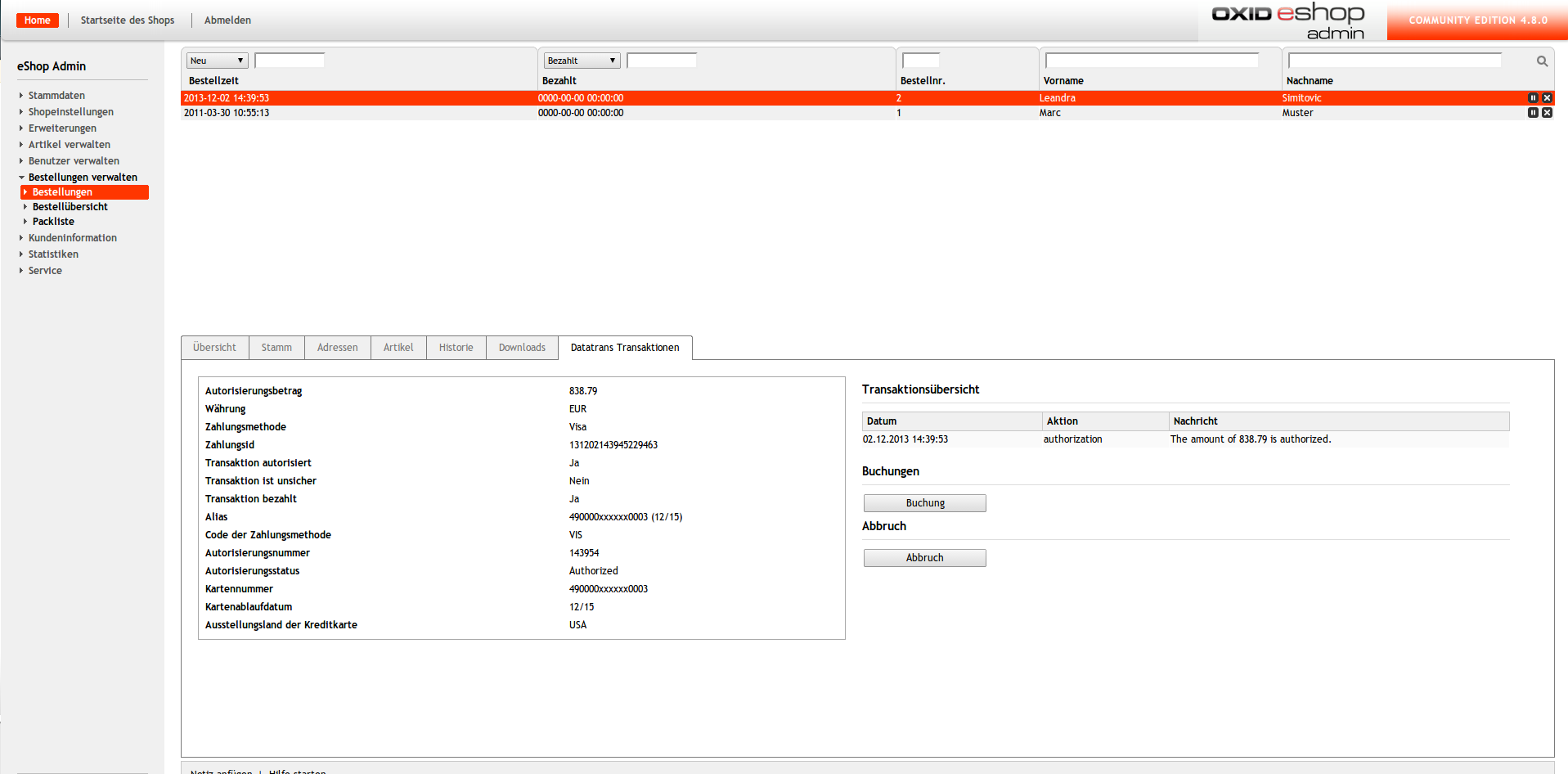Click the search magnifier icon in order list
Viewport: 1568px width, 774px height.
tap(1542, 61)
